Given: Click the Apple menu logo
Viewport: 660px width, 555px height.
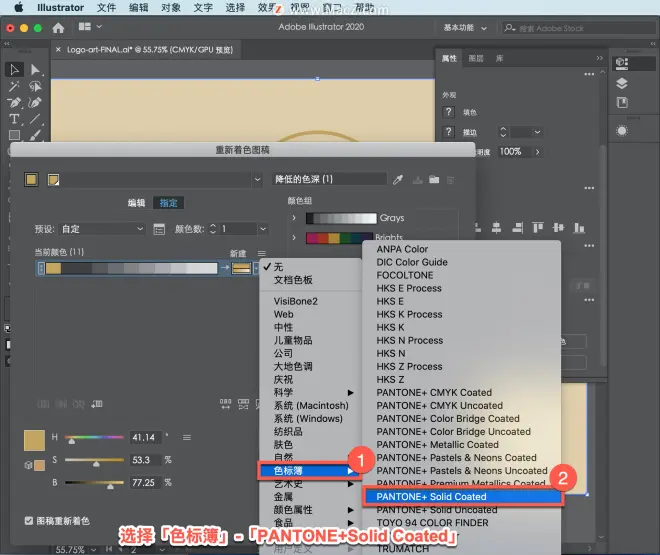Looking at the screenshot, I should (19, 8).
